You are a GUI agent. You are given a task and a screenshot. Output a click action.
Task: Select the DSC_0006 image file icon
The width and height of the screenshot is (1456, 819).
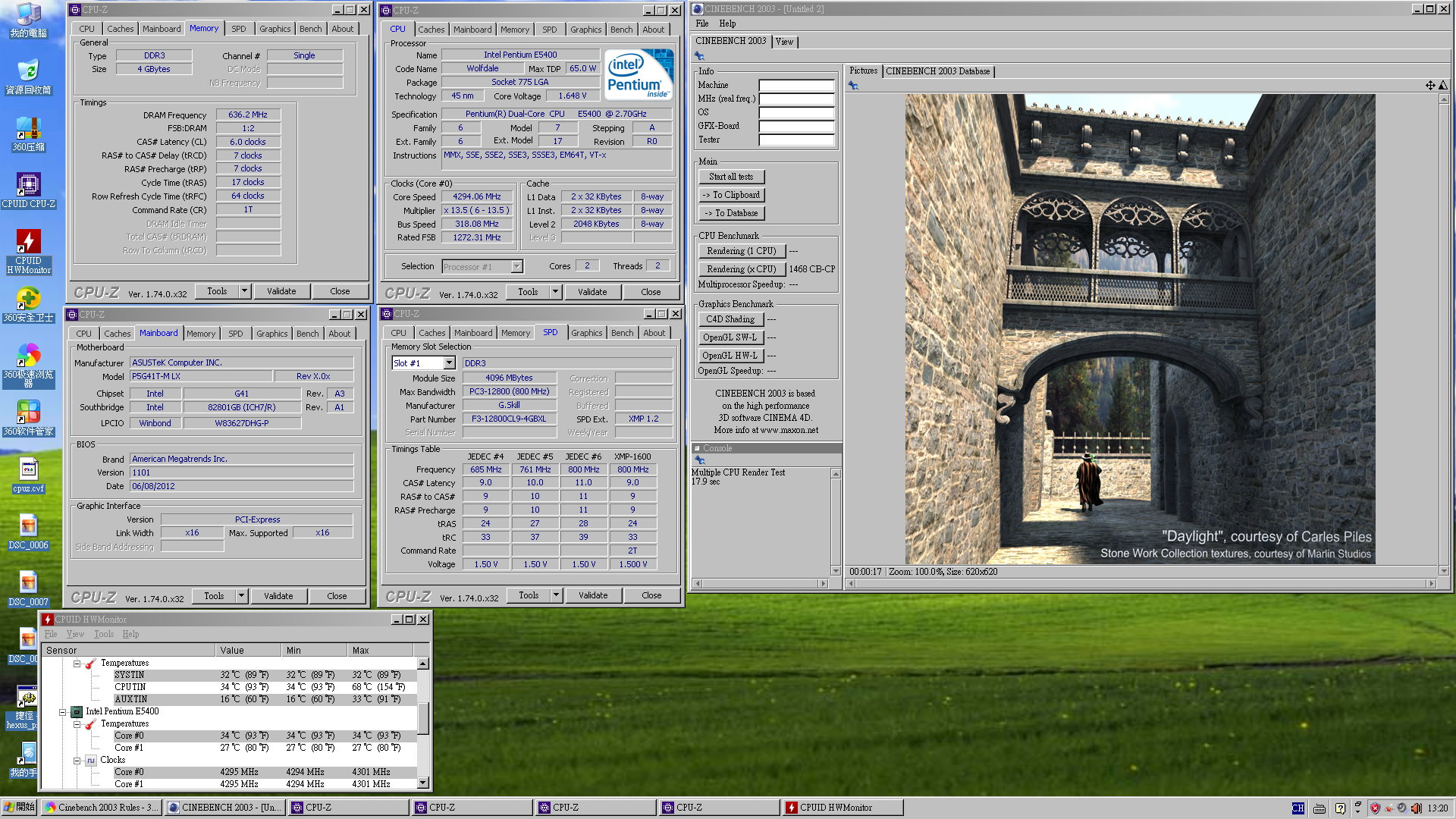pyautogui.click(x=28, y=532)
